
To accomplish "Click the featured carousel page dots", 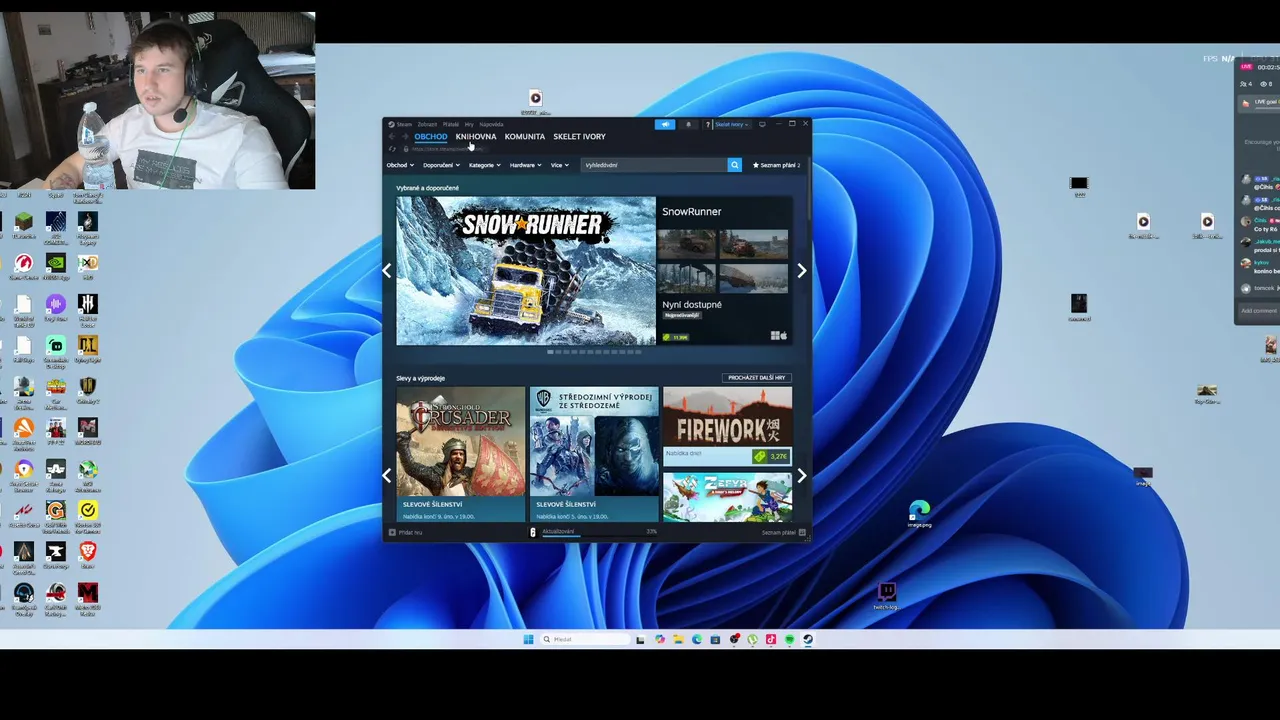I will pos(594,352).
